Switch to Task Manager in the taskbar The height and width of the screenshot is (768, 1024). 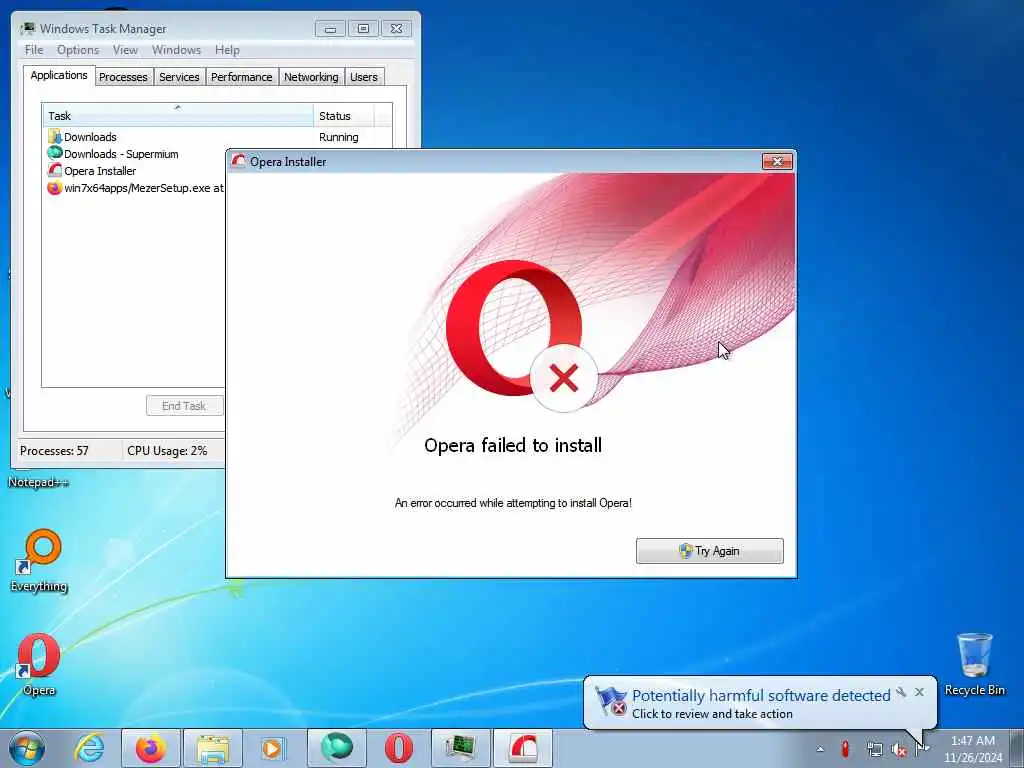click(x=460, y=748)
